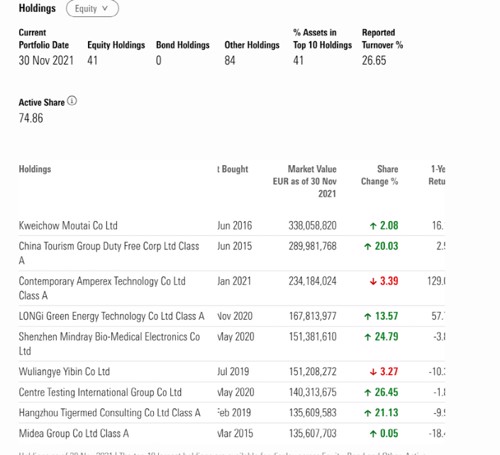Open China Tourism Group Duty Free Corp holding
The height and width of the screenshot is (455, 500).
click(109, 253)
